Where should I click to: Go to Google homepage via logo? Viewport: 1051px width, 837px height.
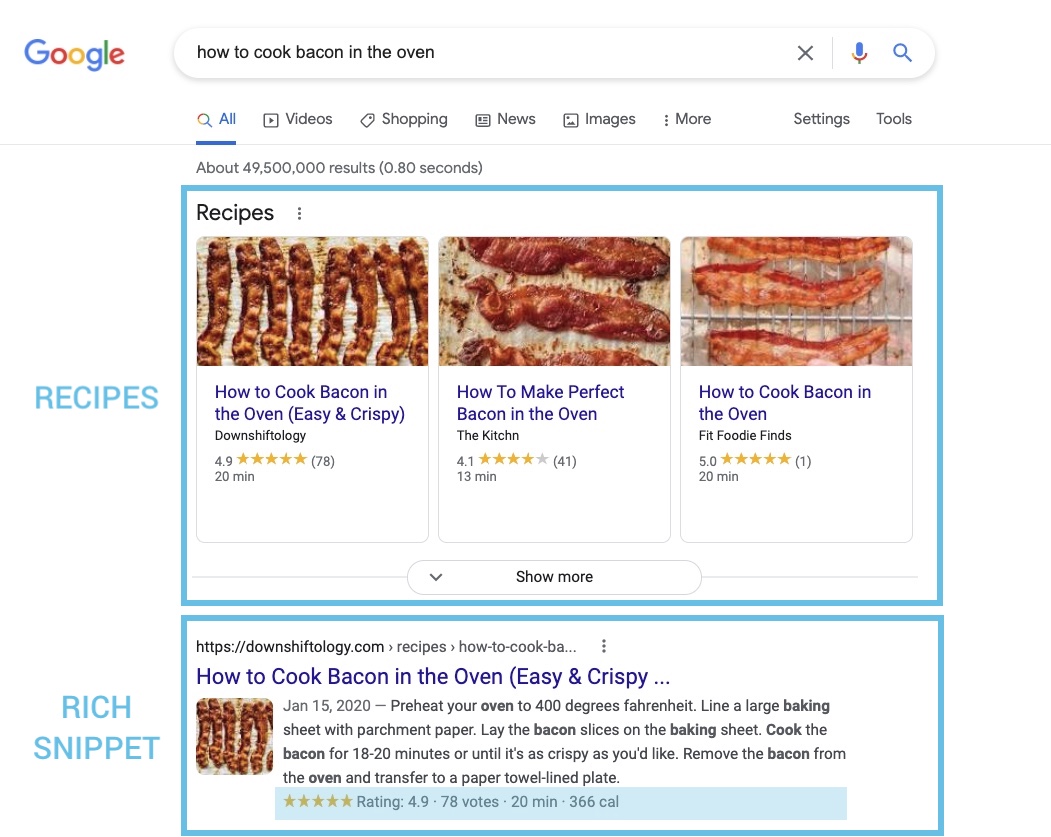coord(74,54)
